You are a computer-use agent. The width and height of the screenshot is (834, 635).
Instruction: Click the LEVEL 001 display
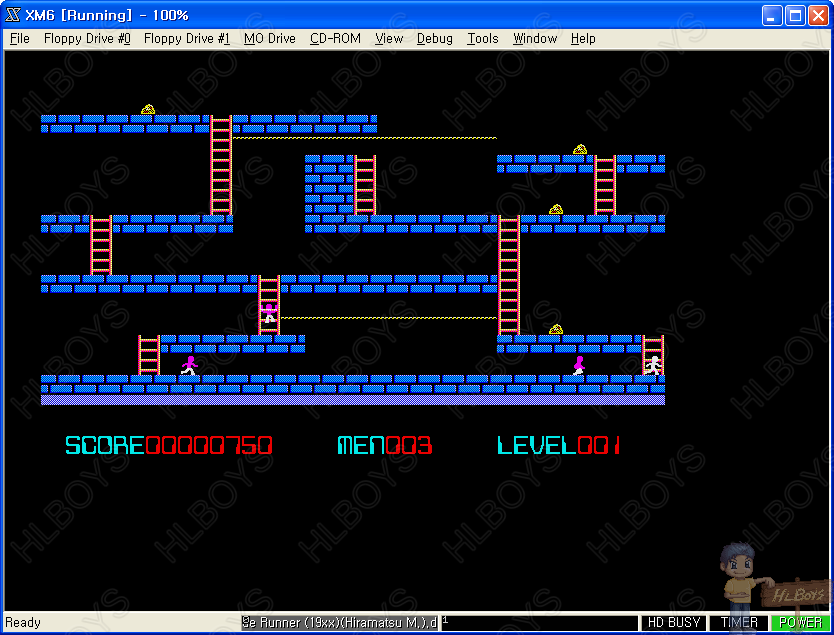coord(558,445)
